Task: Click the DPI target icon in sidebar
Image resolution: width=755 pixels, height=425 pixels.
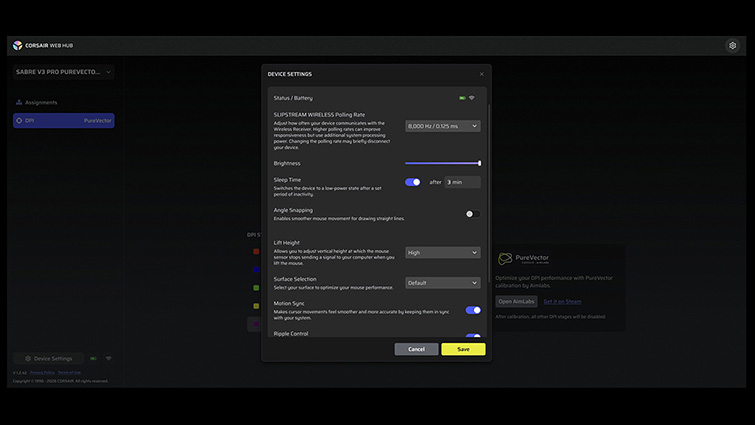Action: (19, 120)
